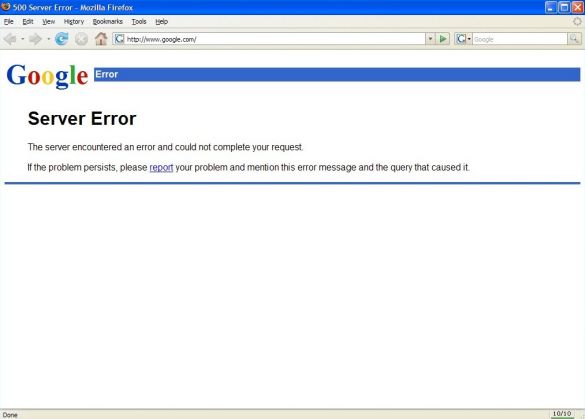Click the green Go arrow button
Image resolution: width=585 pixels, height=419 pixels.
[443, 39]
